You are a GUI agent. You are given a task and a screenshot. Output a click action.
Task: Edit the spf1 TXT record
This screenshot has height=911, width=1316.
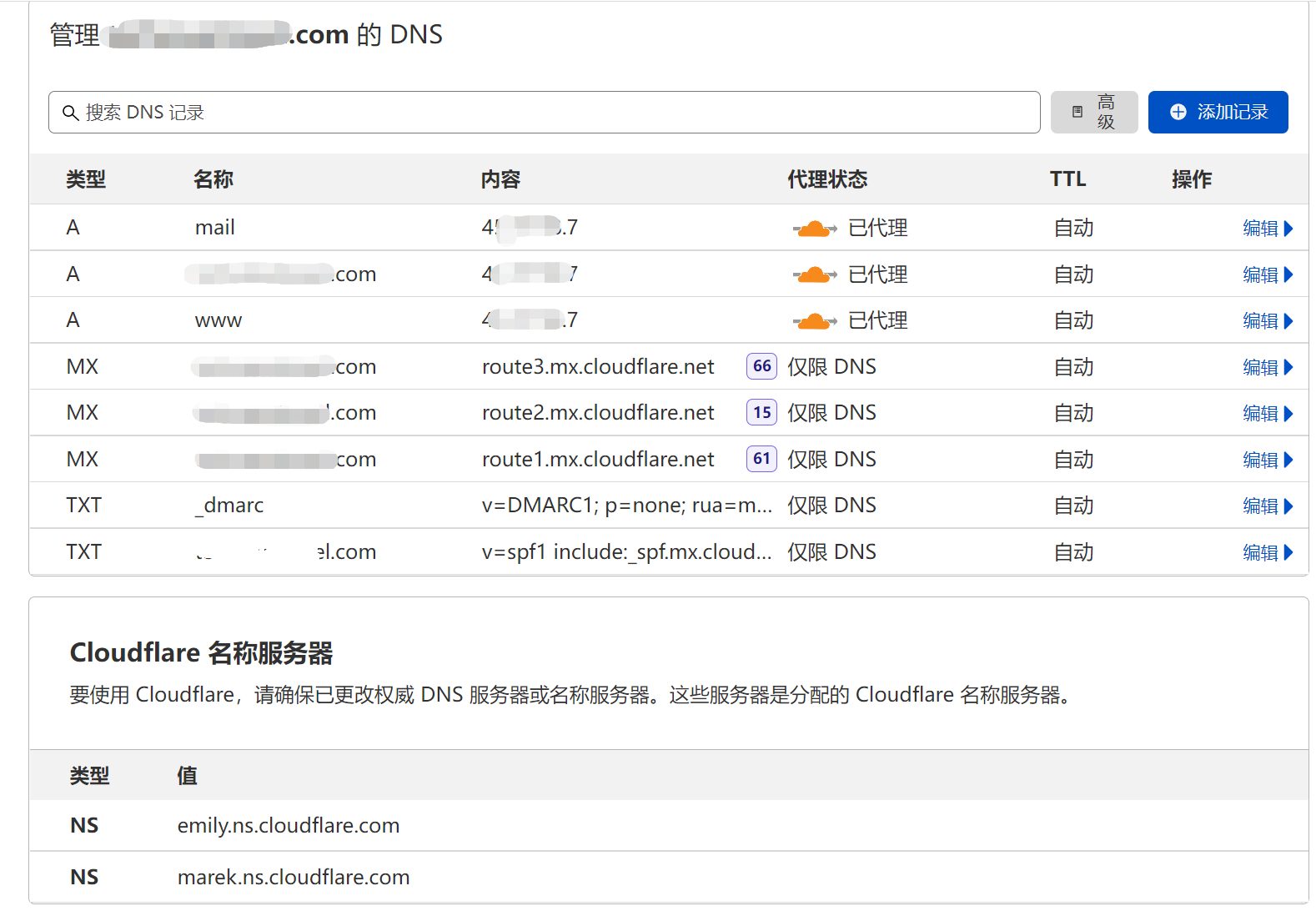[1268, 552]
